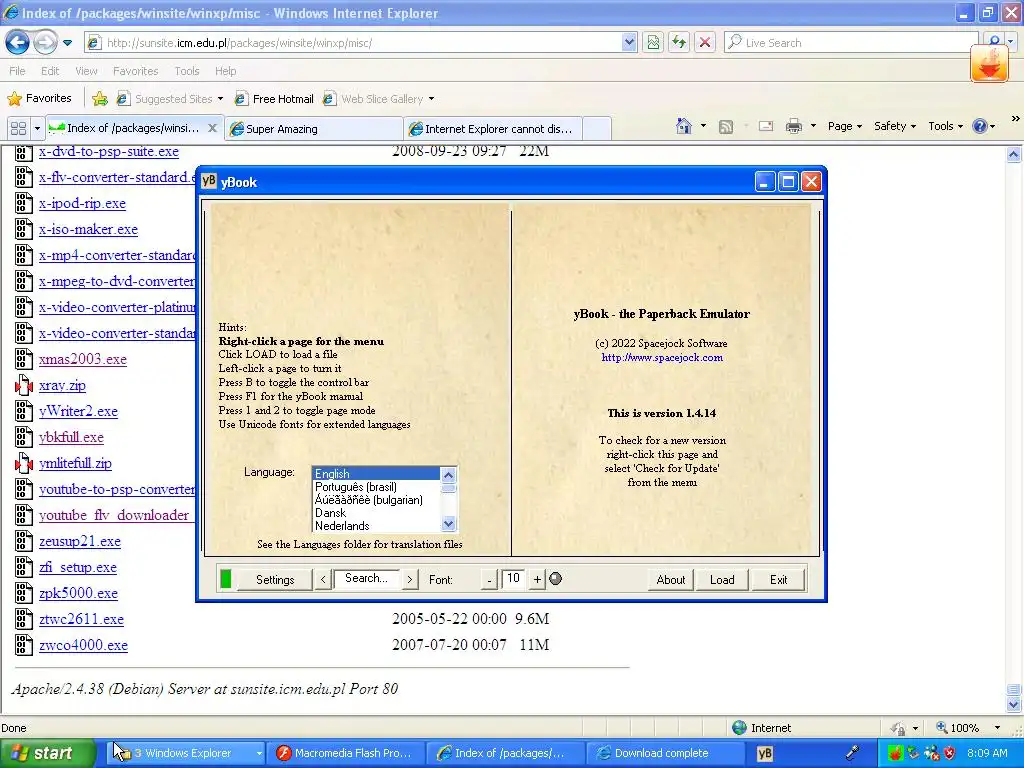This screenshot has width=1024, height=768.
Task: Open the zwco4000.exe link
Action: click(83, 645)
